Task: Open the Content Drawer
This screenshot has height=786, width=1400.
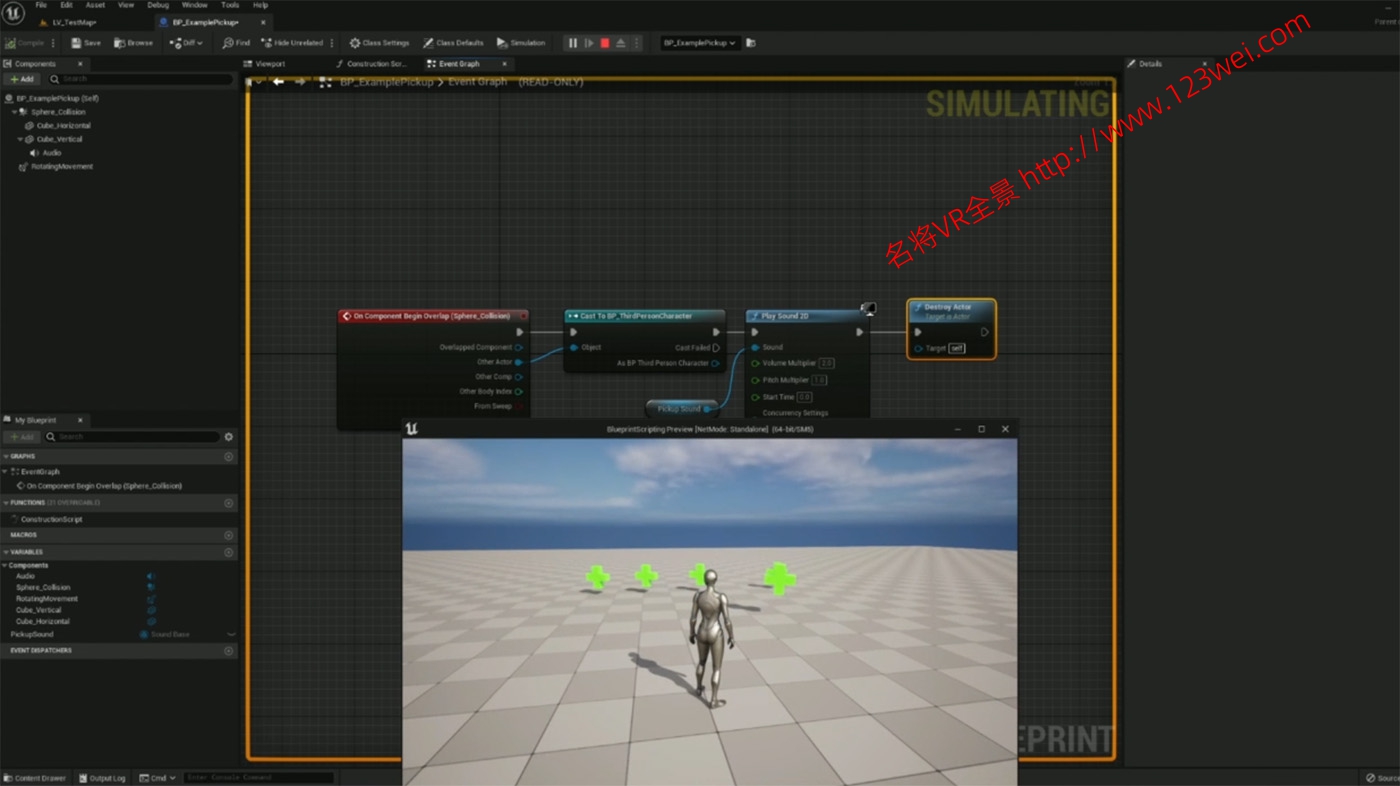Action: 35,778
